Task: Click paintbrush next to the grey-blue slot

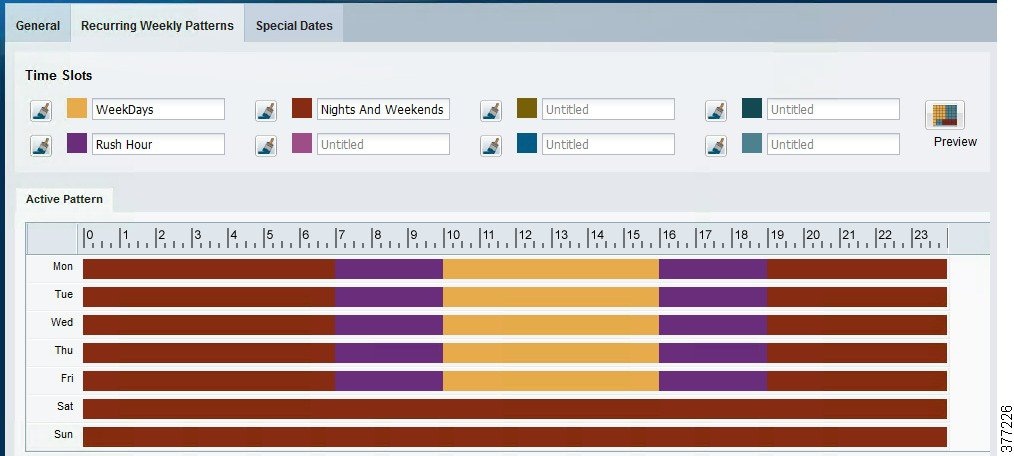Action: coord(715,145)
